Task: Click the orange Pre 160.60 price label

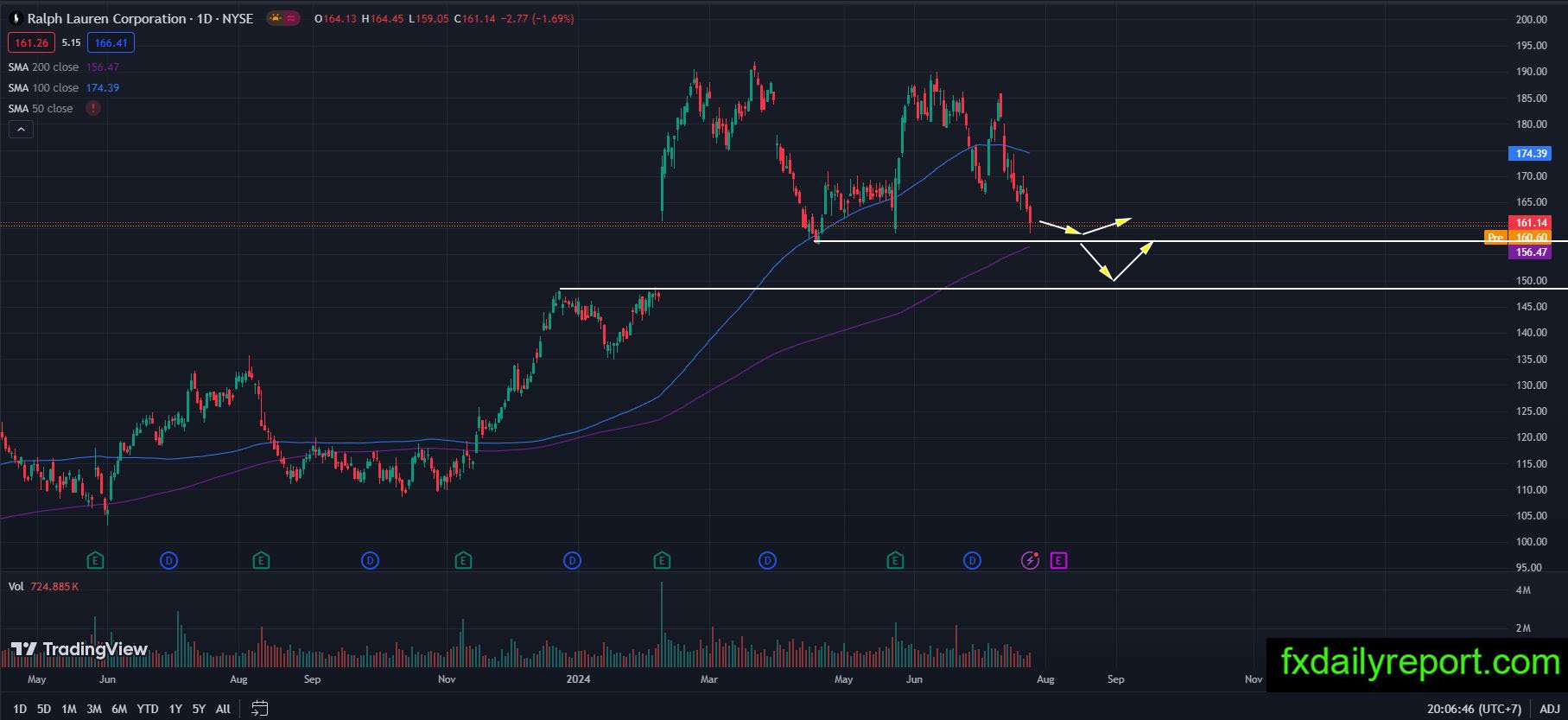Action: [1518, 237]
